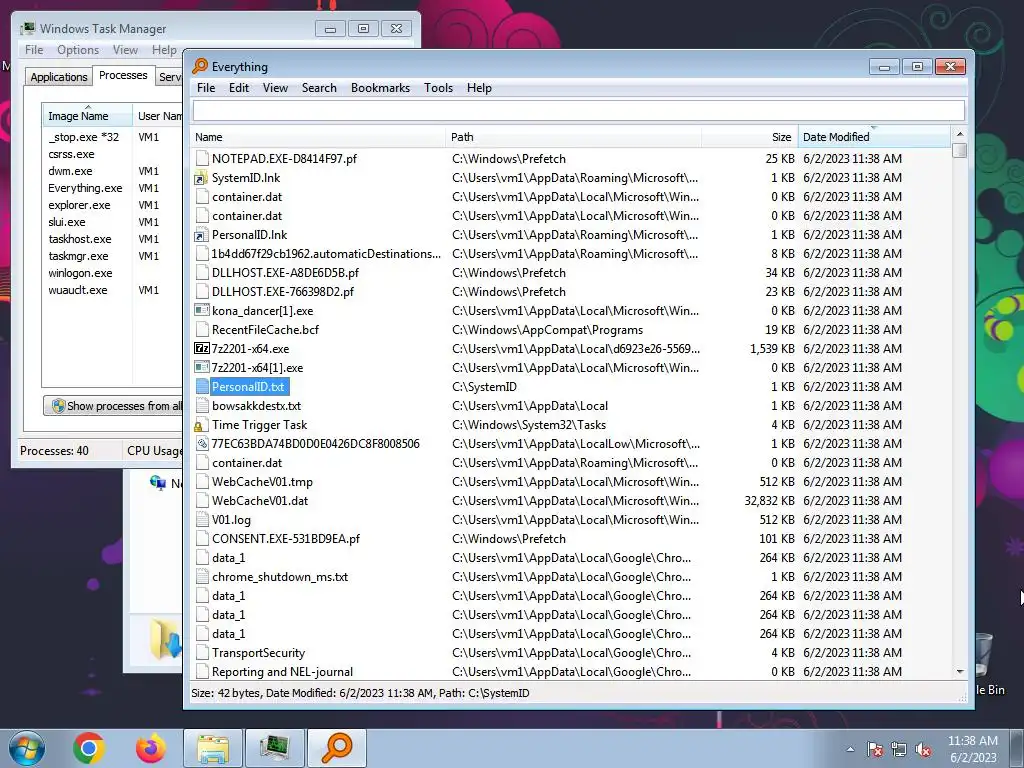Click the RecentFileCache.bcf file icon
The height and width of the screenshot is (768, 1024).
click(202, 330)
